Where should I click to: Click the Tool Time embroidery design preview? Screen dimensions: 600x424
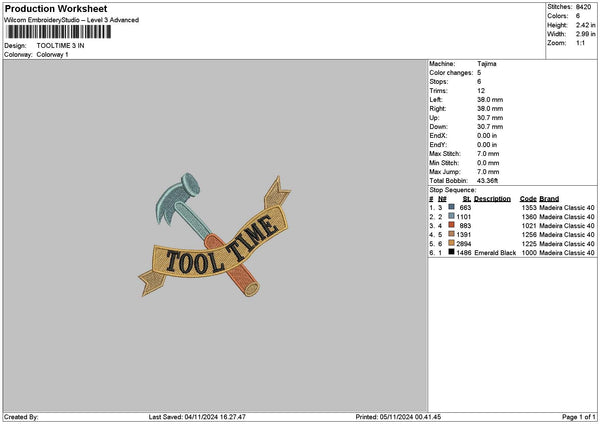point(214,235)
